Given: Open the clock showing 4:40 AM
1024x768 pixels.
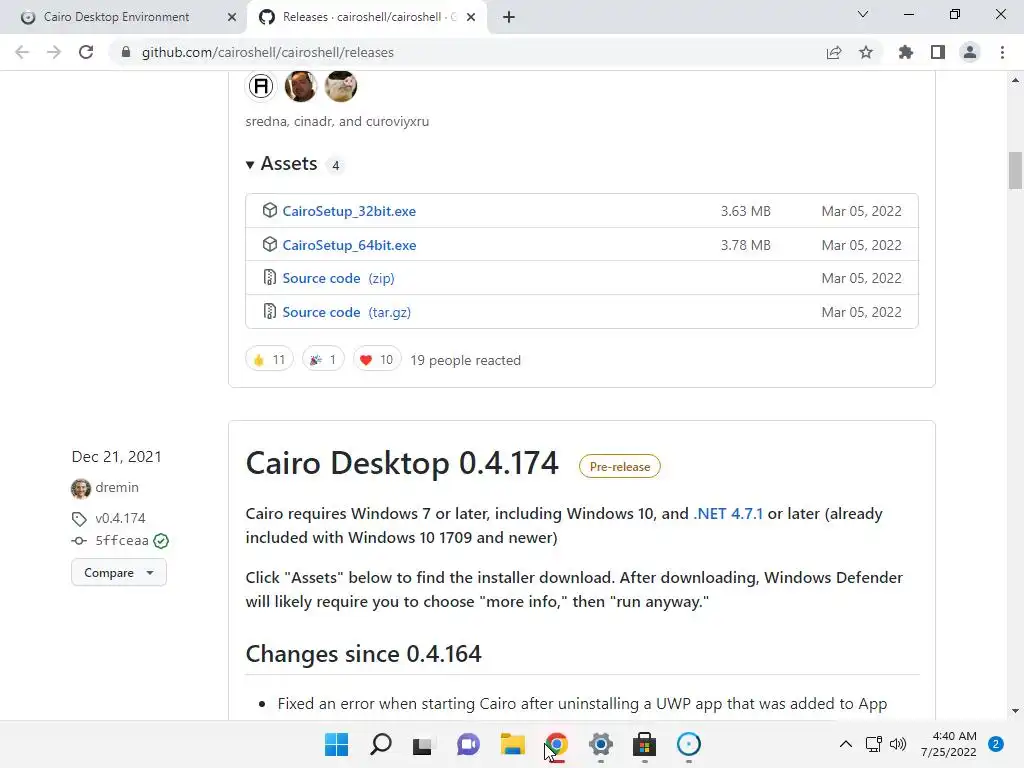Looking at the screenshot, I should (948, 744).
